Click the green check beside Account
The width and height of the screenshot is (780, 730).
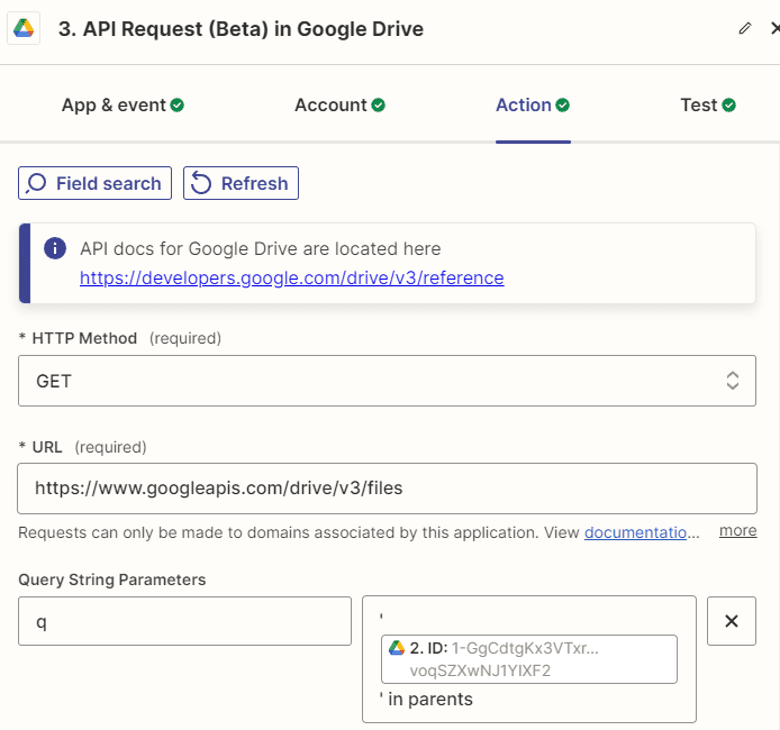[x=378, y=105]
